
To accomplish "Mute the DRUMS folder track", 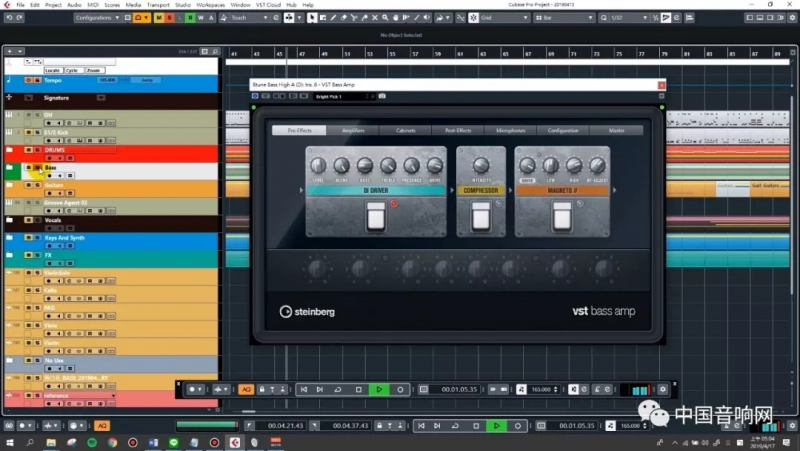I will (29, 150).
